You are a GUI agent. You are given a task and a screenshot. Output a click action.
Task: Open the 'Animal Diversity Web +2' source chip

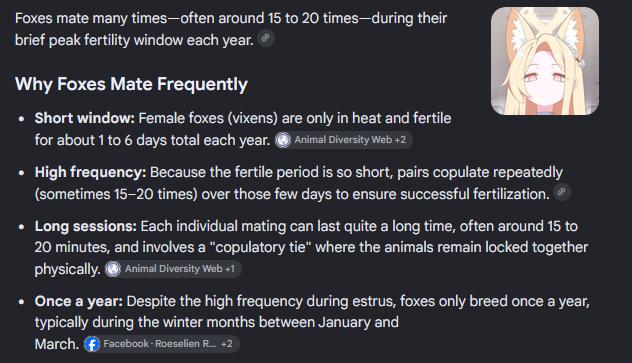(343, 140)
